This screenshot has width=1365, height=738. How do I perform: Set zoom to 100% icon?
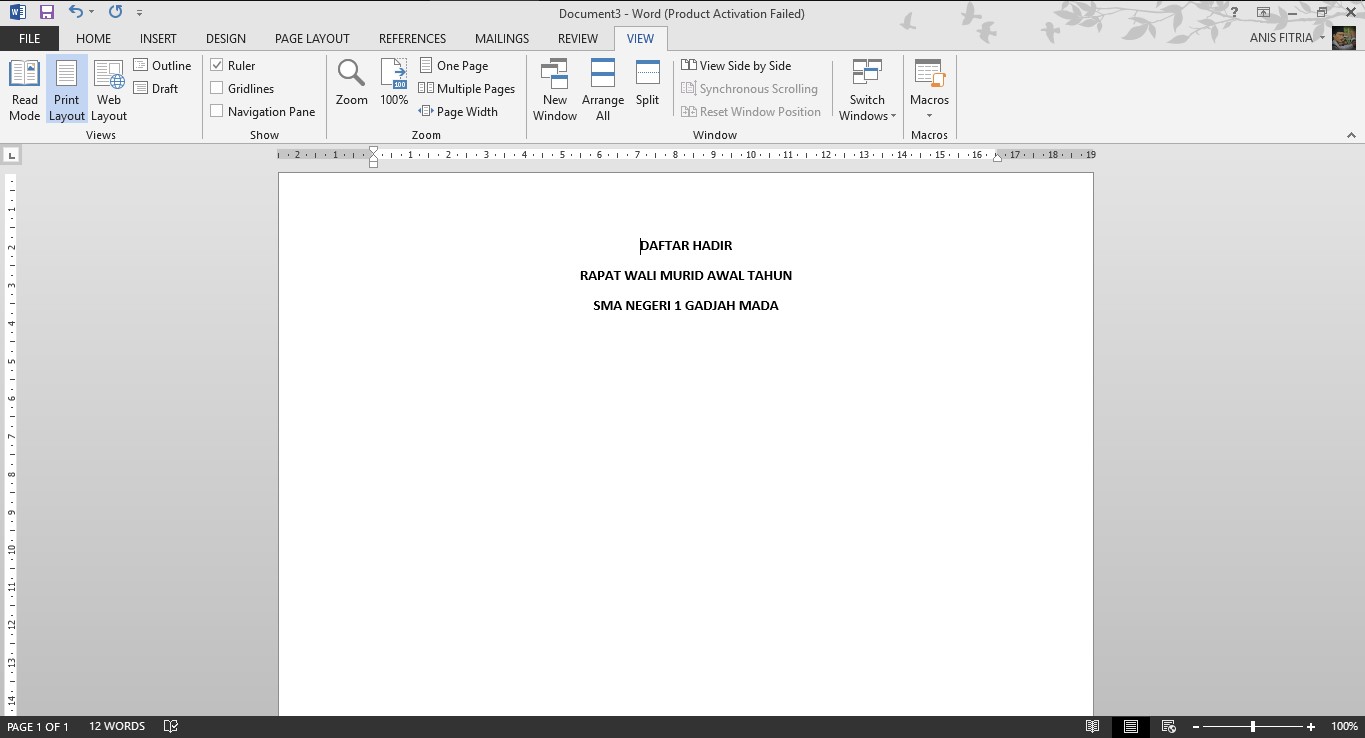[x=394, y=82]
